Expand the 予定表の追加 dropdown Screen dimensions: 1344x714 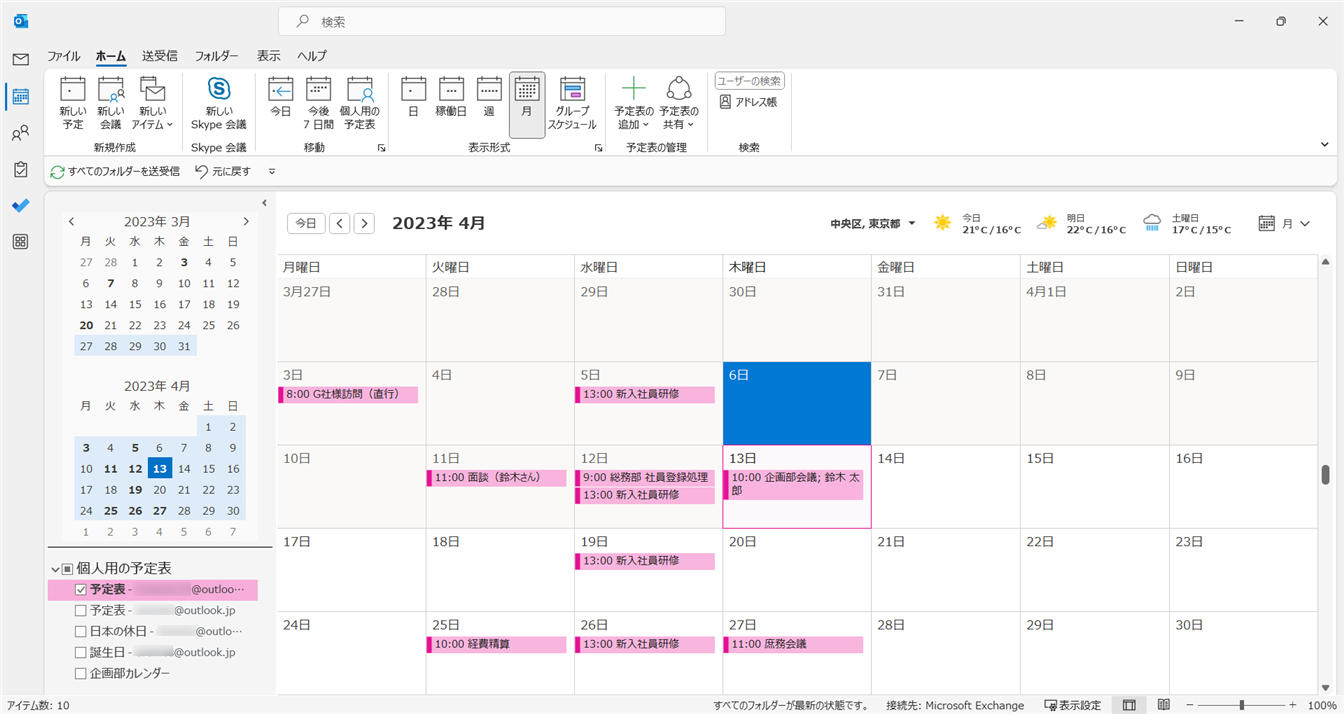pyautogui.click(x=633, y=118)
